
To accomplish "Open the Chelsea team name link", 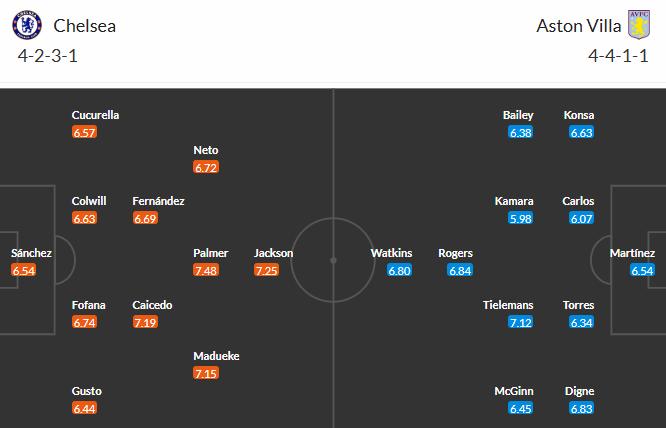I will 85,25.
